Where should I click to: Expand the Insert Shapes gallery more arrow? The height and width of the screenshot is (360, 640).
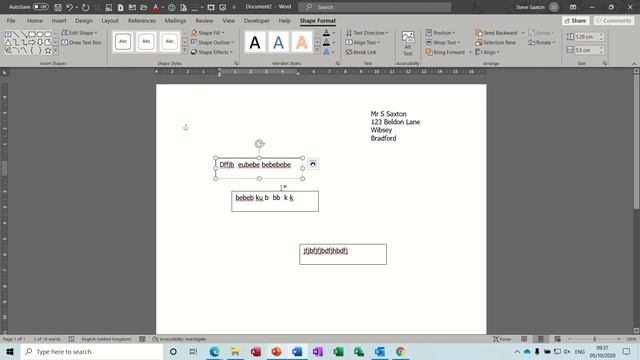point(56,51)
